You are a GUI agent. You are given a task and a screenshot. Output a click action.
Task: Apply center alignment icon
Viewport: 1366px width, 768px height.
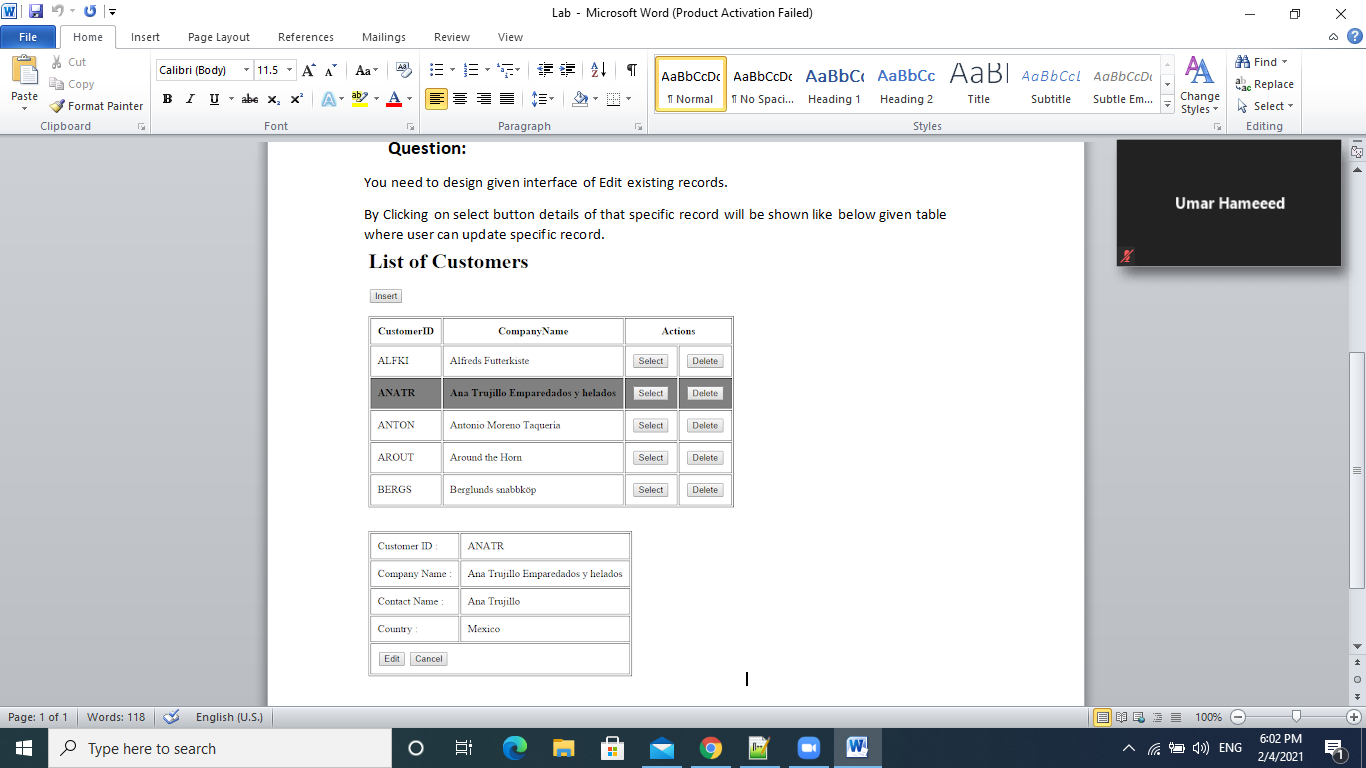(460, 97)
